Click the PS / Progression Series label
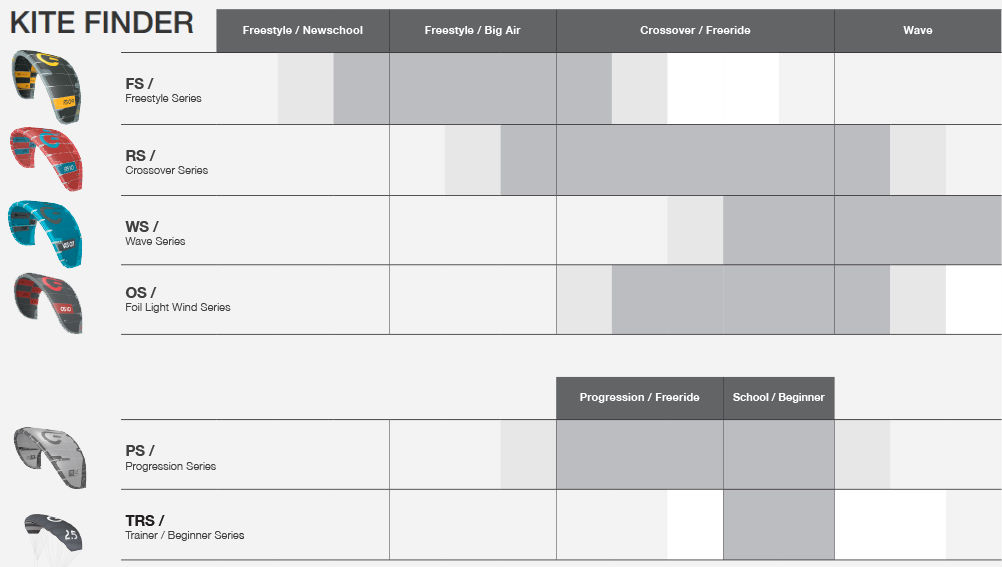Image resolution: width=1002 pixels, height=567 pixels. click(x=170, y=458)
